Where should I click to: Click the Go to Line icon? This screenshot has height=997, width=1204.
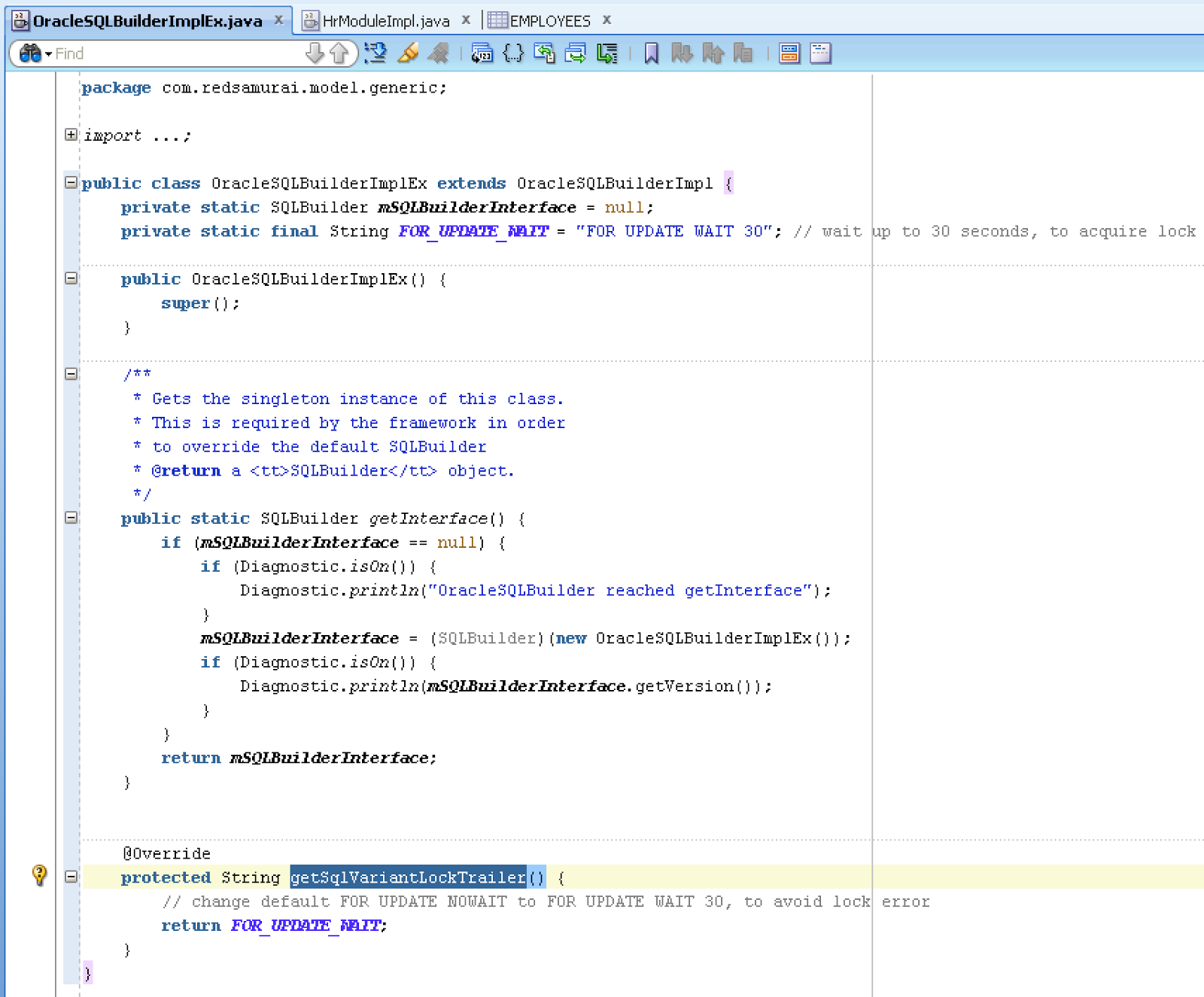point(482,53)
